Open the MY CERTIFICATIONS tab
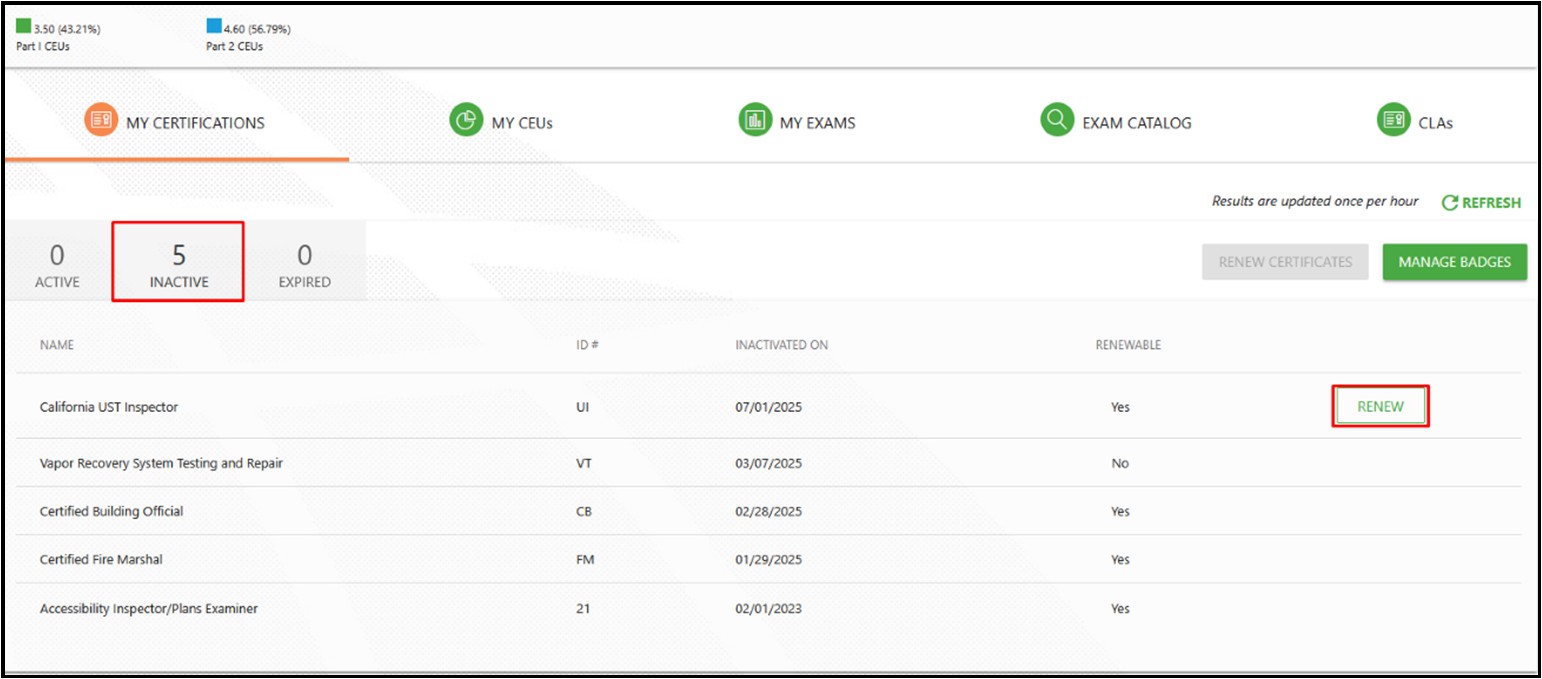1542x679 pixels. (176, 122)
